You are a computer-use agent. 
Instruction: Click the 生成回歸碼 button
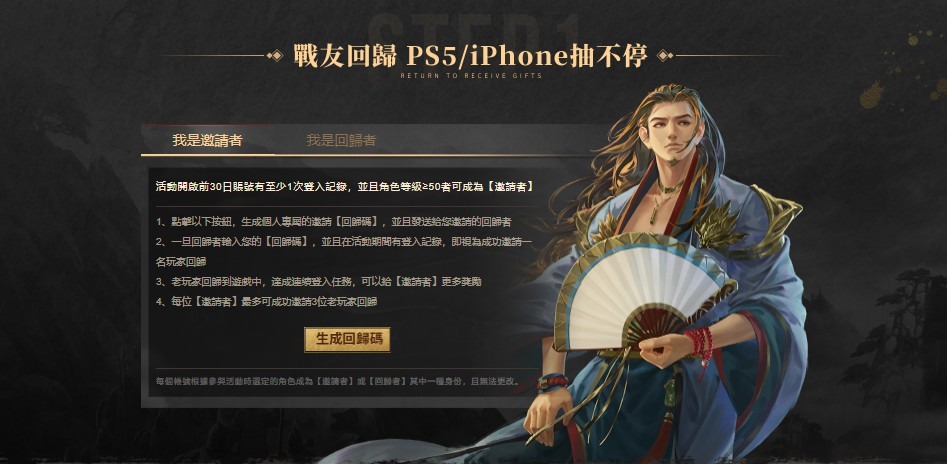pyautogui.click(x=347, y=340)
